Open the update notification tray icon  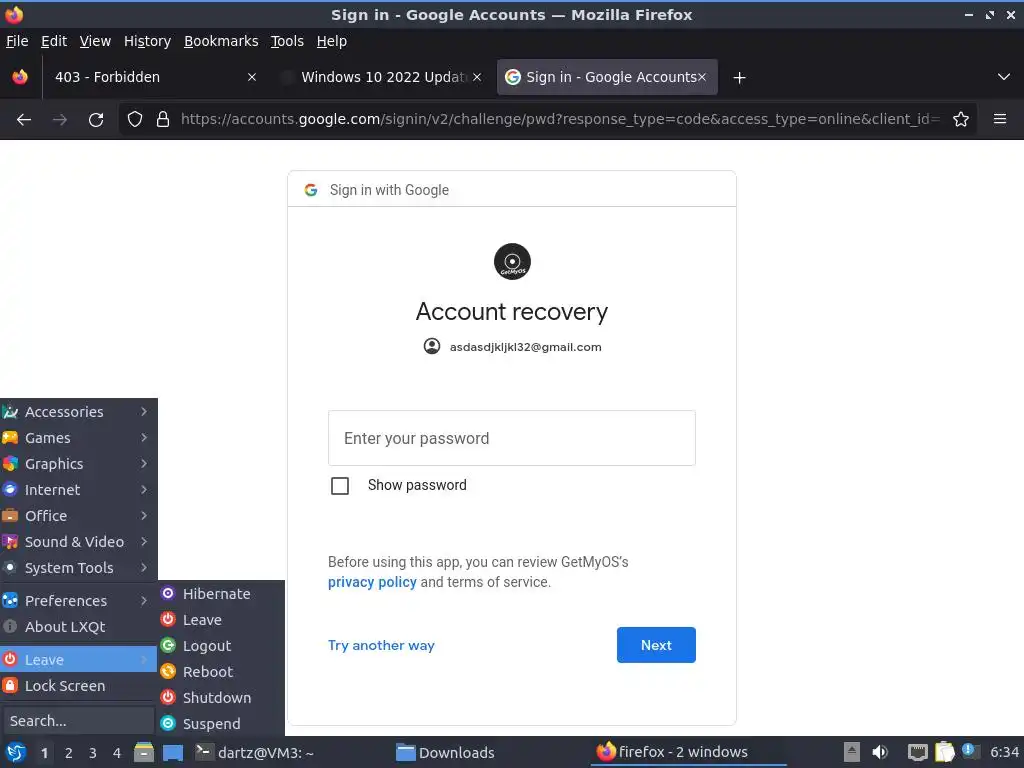coord(968,751)
